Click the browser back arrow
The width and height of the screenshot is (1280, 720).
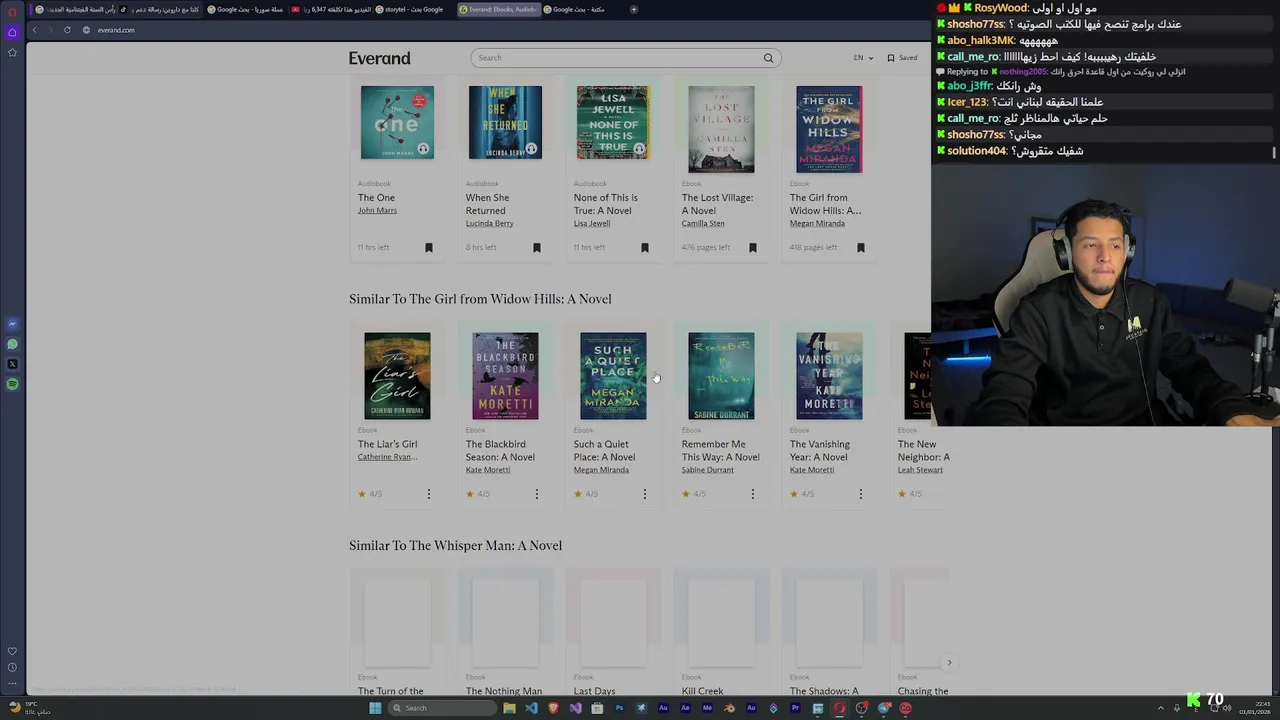pyautogui.click(x=34, y=30)
